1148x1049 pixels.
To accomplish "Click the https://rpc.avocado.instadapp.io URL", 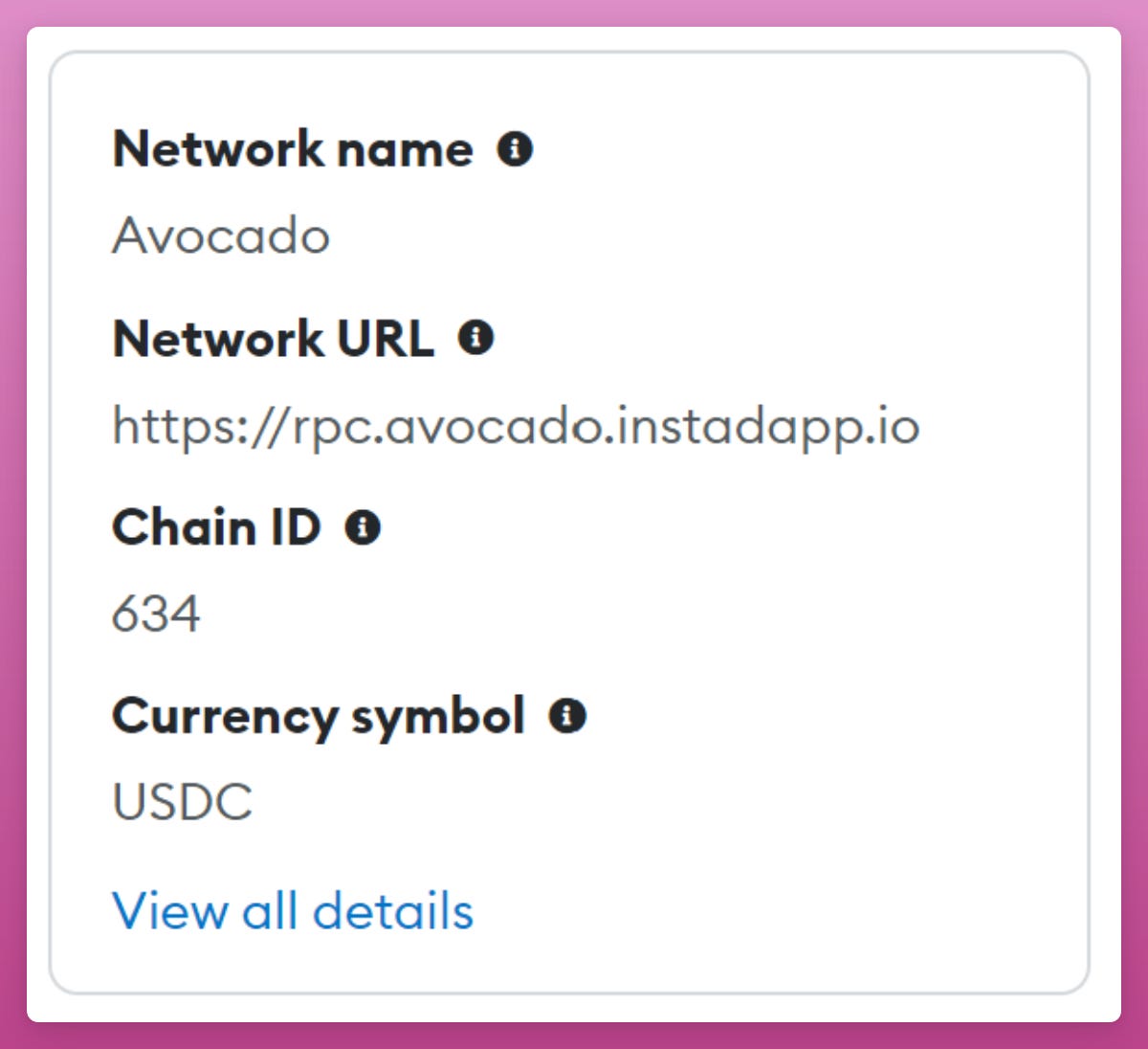I will [517, 427].
